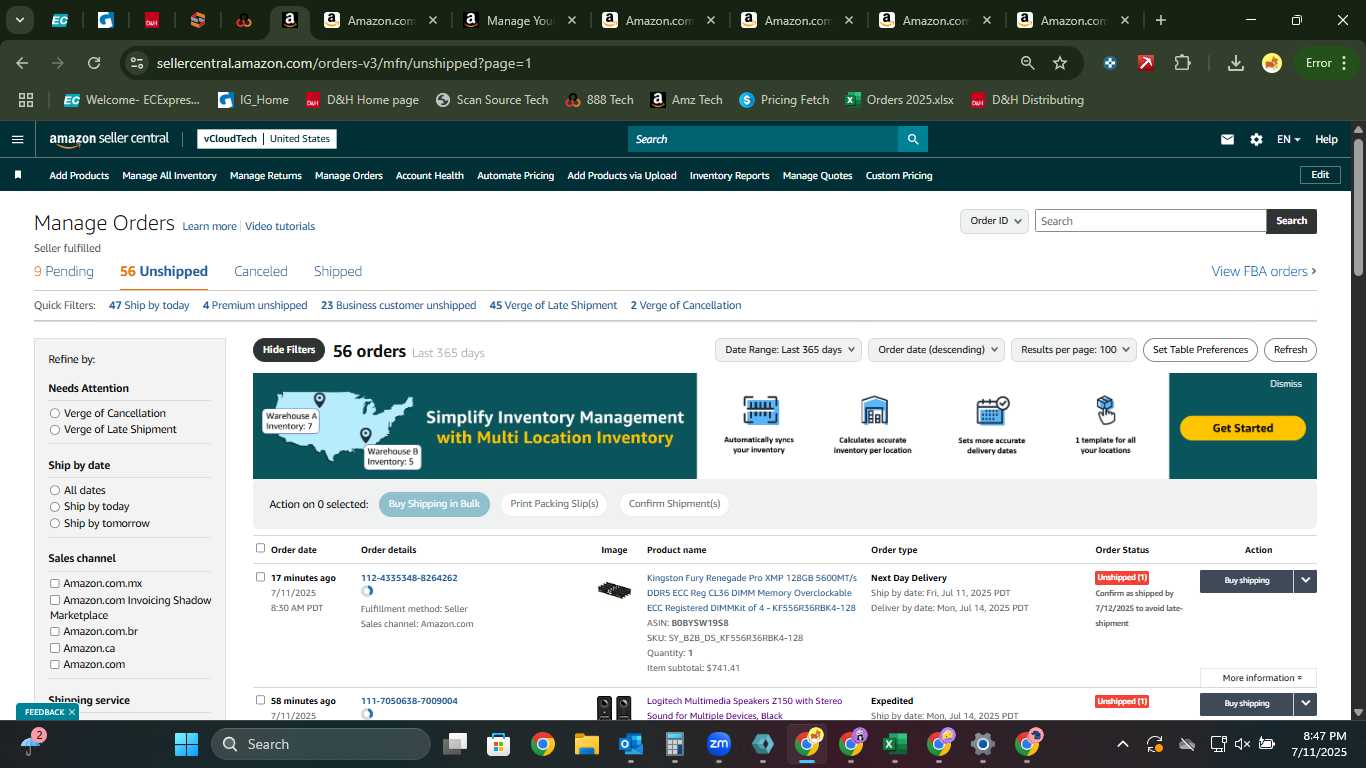The height and width of the screenshot is (768, 1366).
Task: Tick the select-all orders header checkbox
Action: click(261, 548)
